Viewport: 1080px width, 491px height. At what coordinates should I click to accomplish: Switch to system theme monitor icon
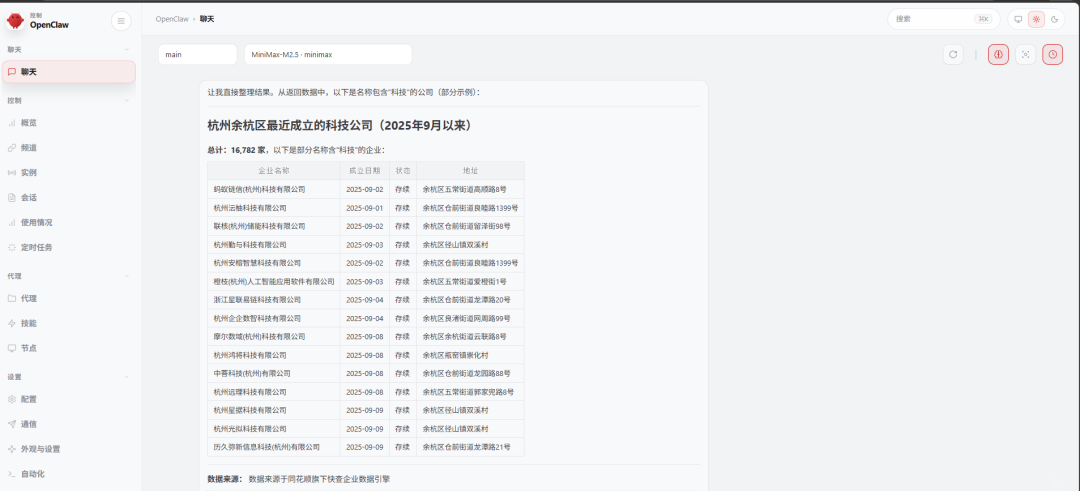coord(1018,19)
